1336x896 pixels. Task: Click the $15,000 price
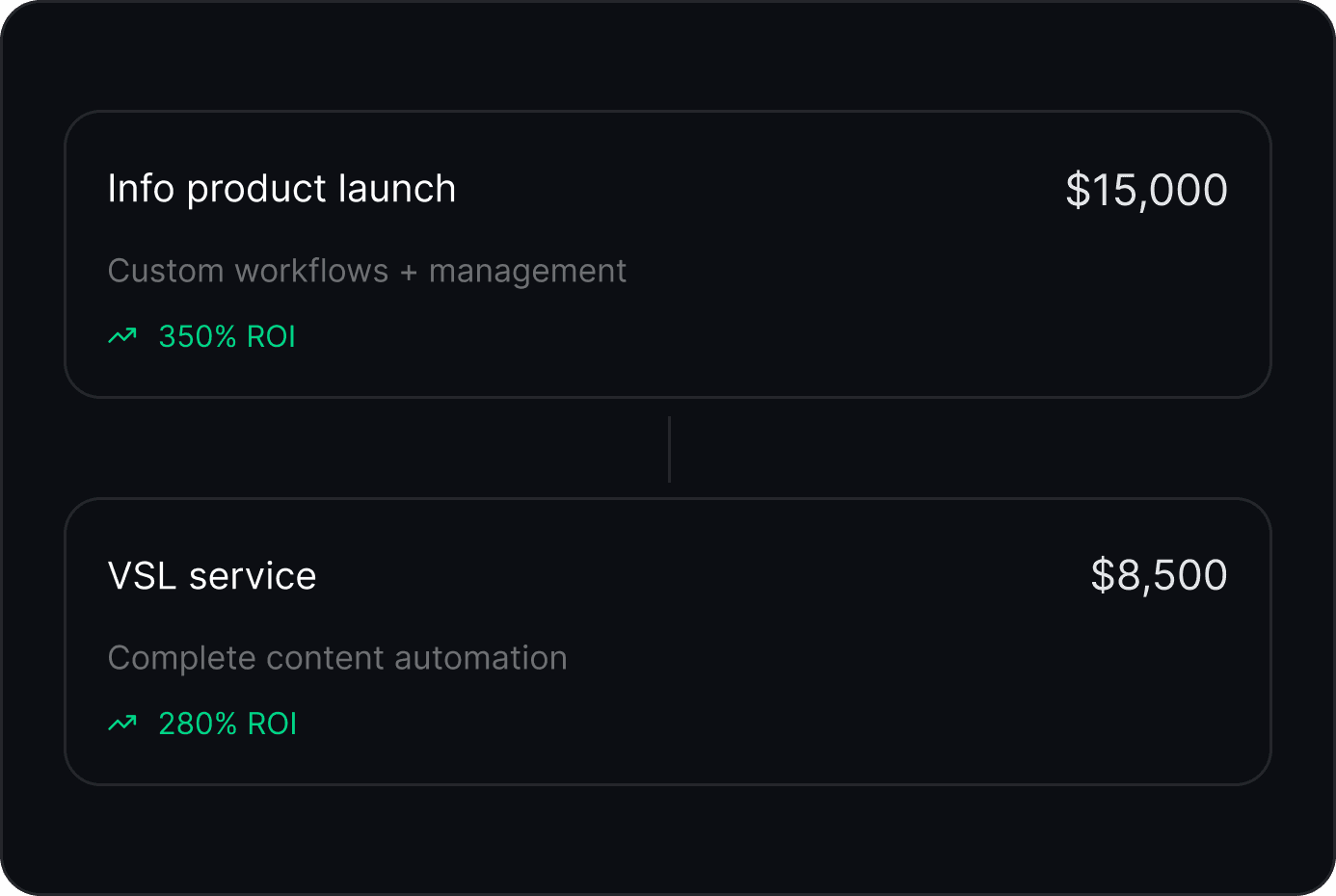pyautogui.click(x=1146, y=190)
